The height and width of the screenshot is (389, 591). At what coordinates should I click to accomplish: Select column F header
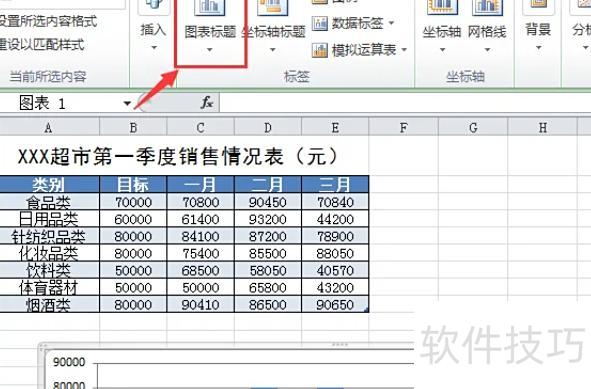click(404, 128)
